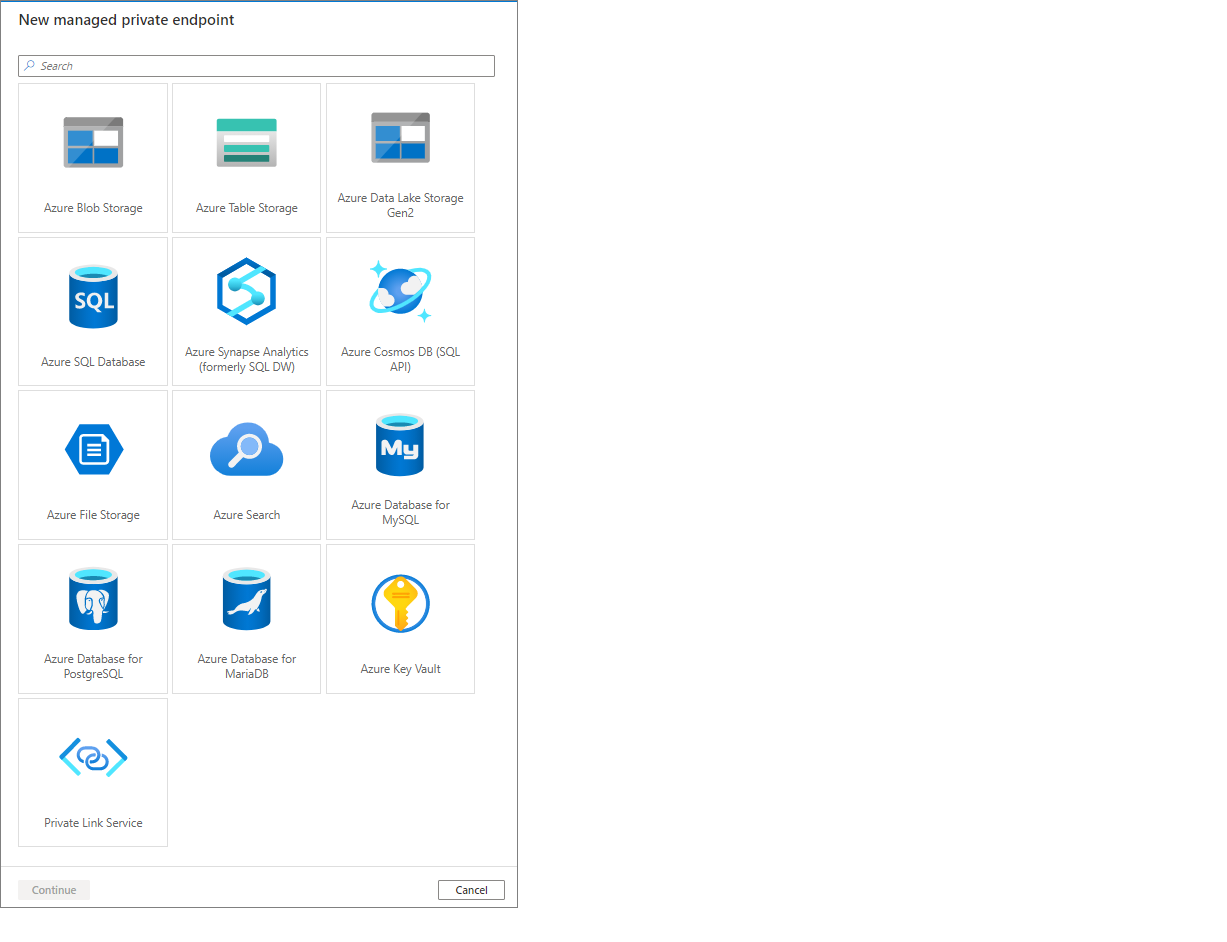The width and height of the screenshot is (1227, 942).
Task: Click 'Azure Data Lake Storage Gen2' label text
Action: point(400,205)
